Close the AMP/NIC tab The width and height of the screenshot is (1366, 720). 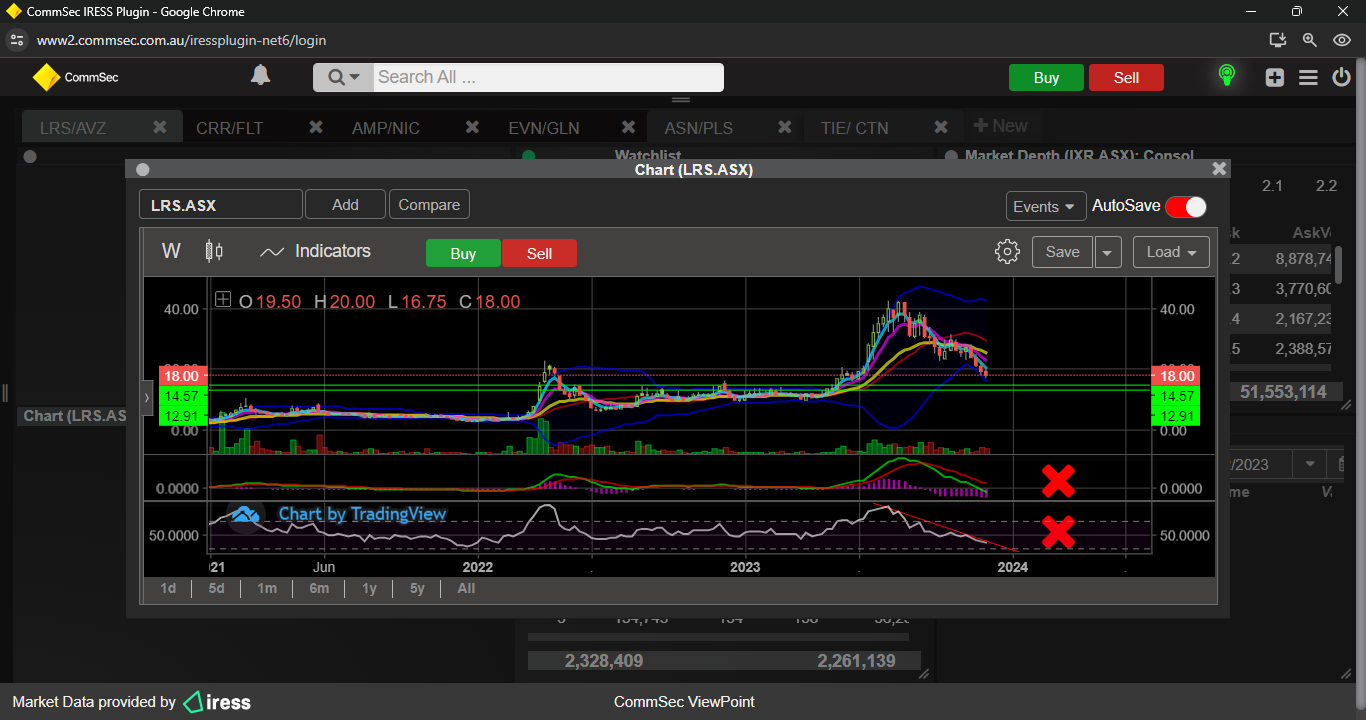point(472,127)
